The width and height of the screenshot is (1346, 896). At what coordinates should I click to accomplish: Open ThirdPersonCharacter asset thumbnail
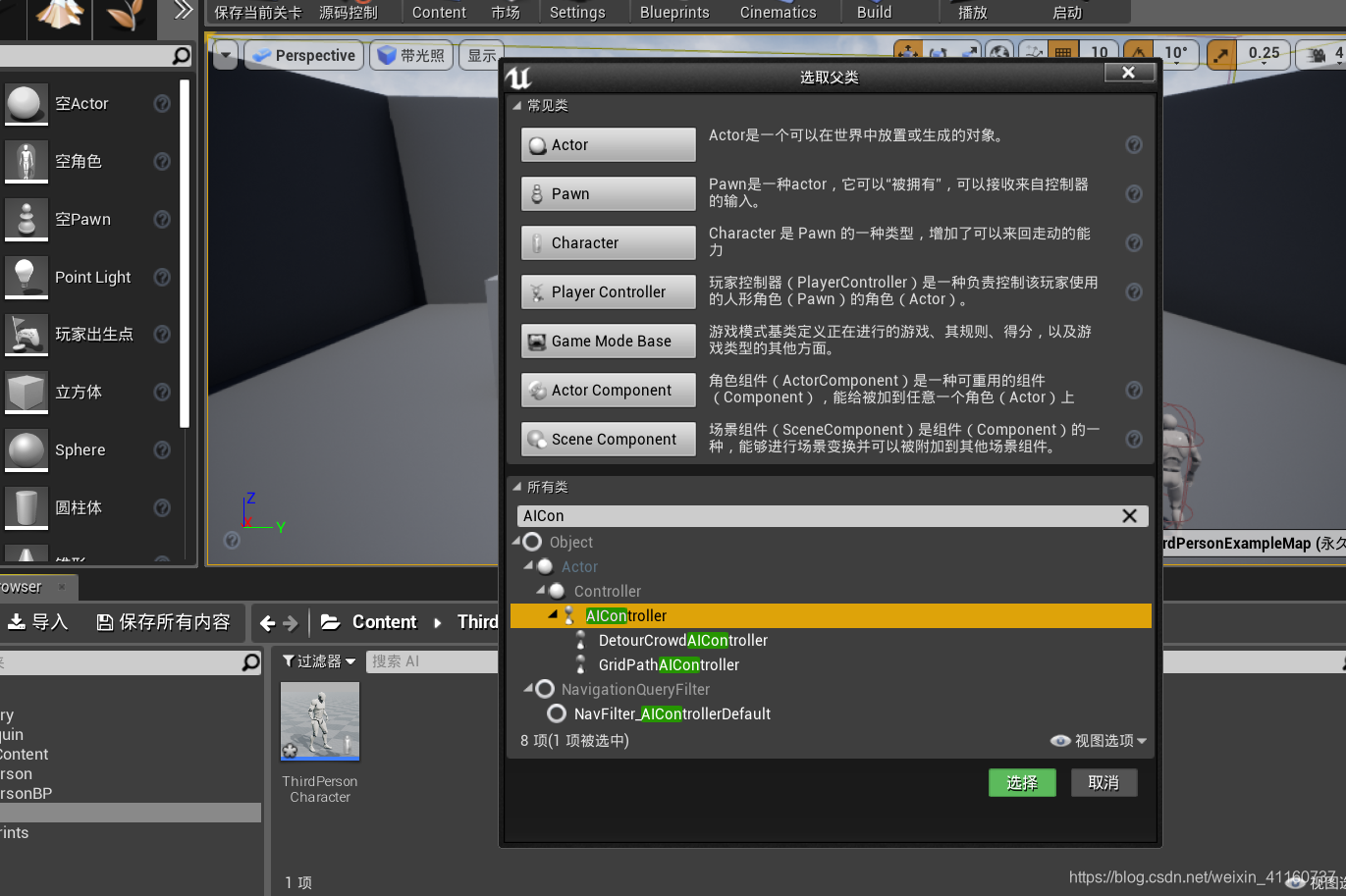tap(320, 721)
